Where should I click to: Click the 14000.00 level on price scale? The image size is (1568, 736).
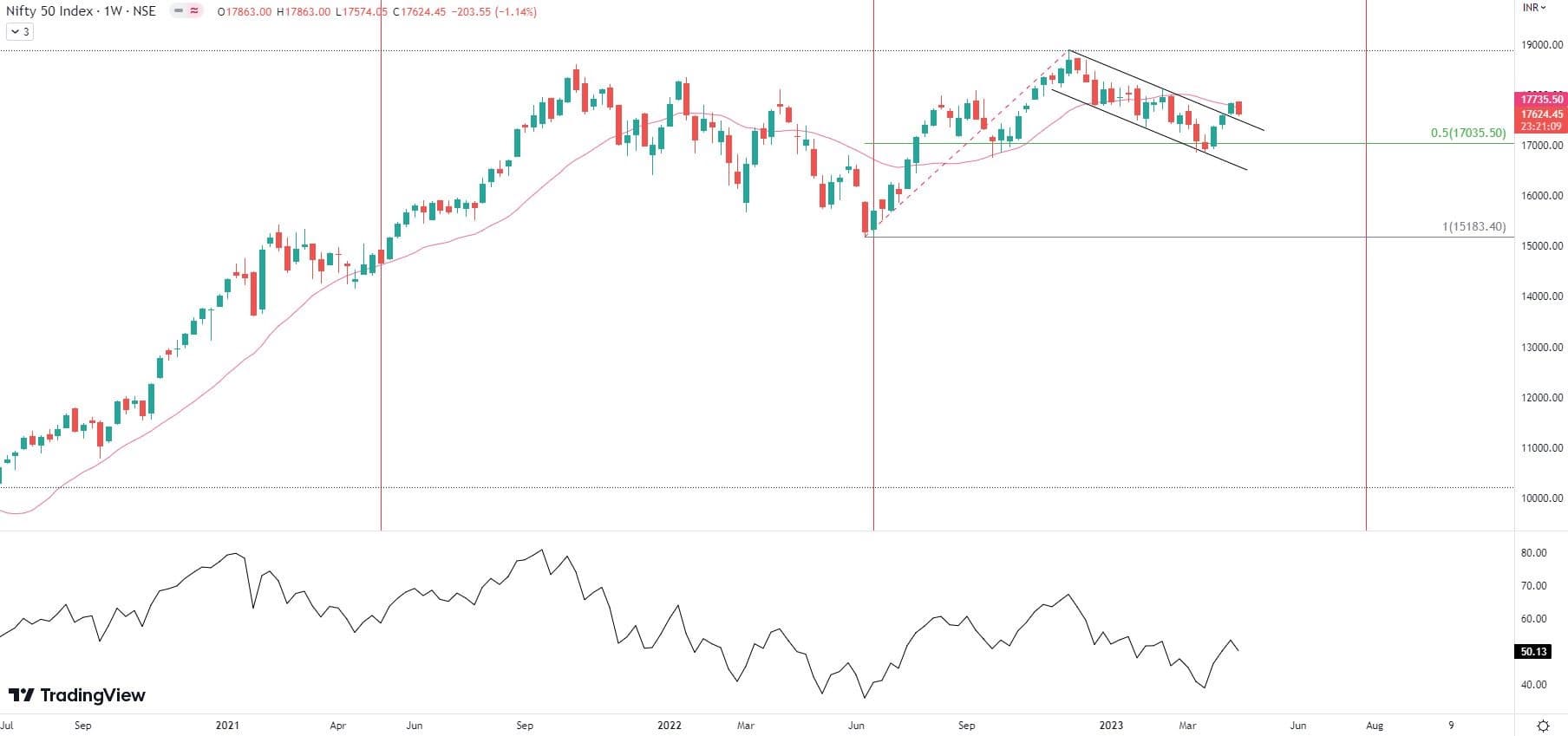coord(1542,296)
